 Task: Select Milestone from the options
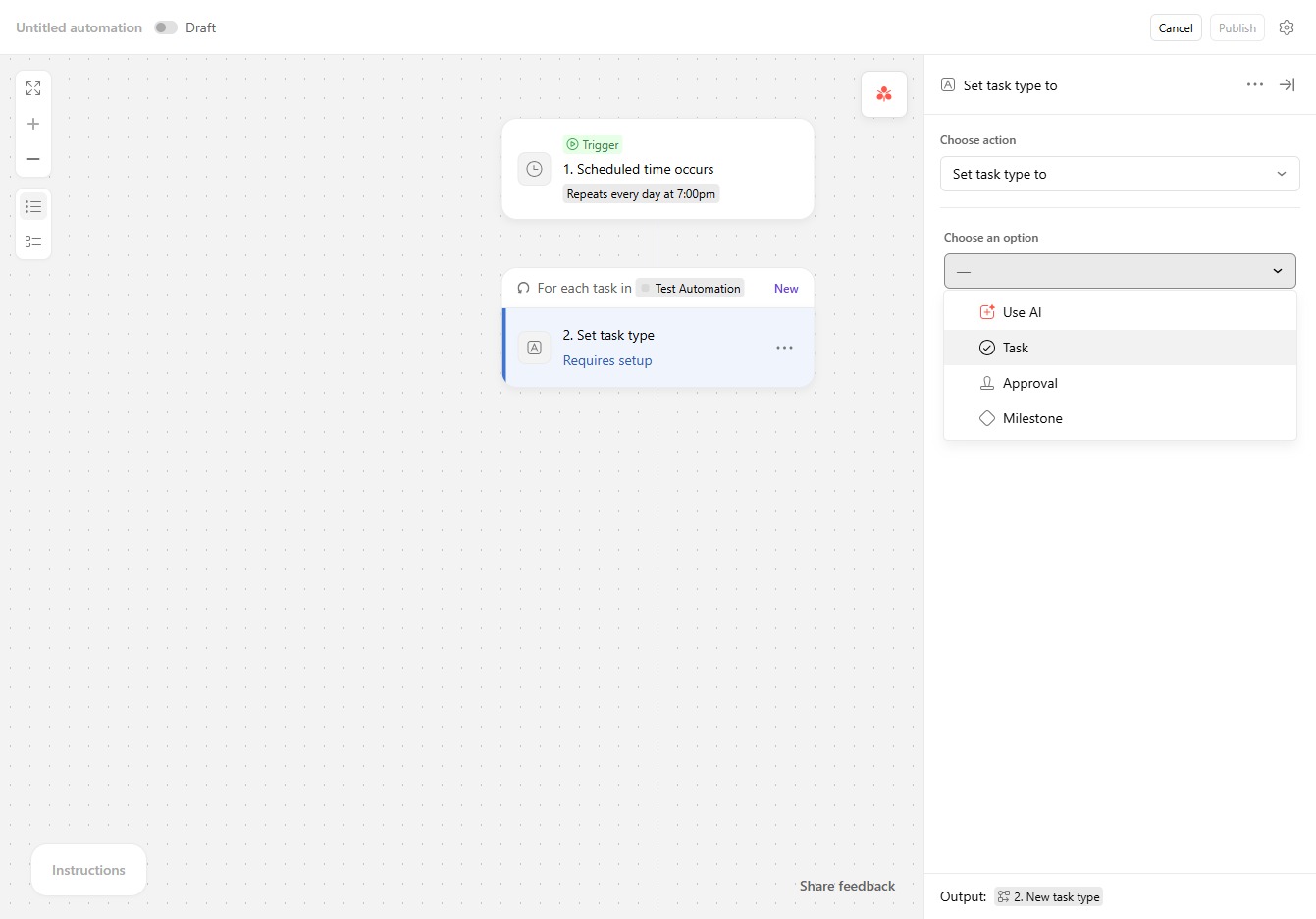pyautogui.click(x=1120, y=418)
